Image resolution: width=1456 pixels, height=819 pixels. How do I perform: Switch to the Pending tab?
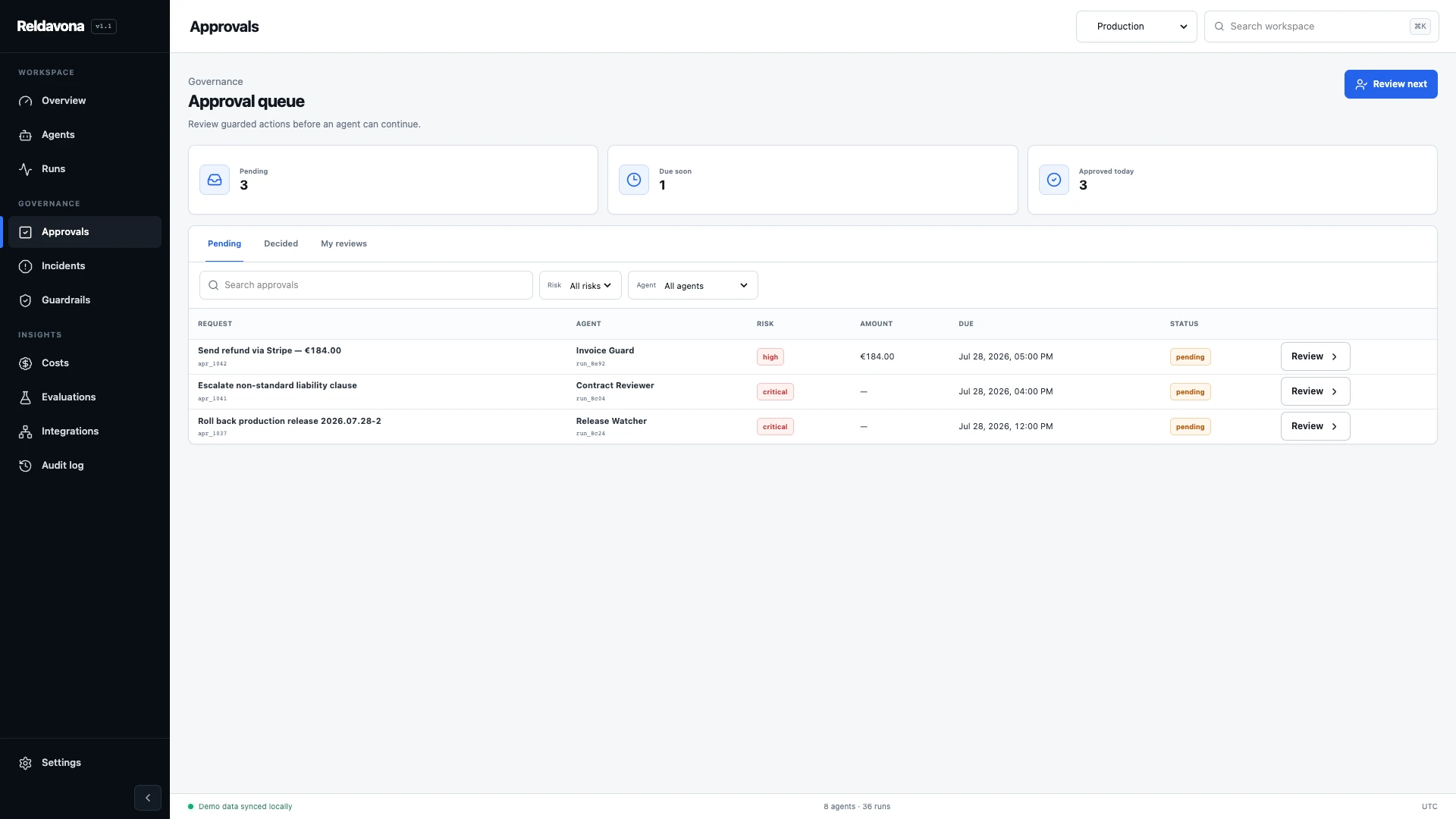pyautogui.click(x=224, y=243)
